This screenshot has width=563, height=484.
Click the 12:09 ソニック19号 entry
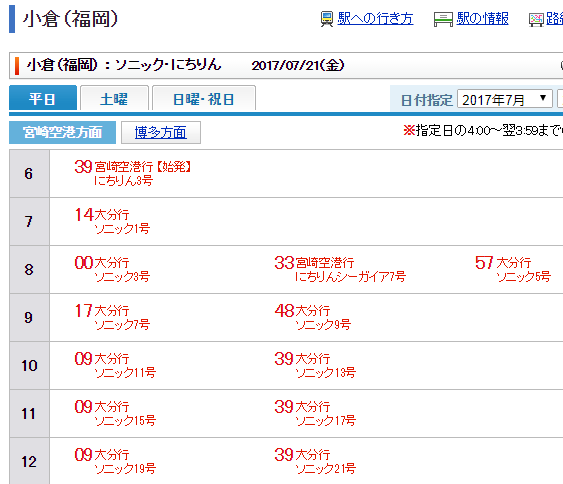(115, 461)
